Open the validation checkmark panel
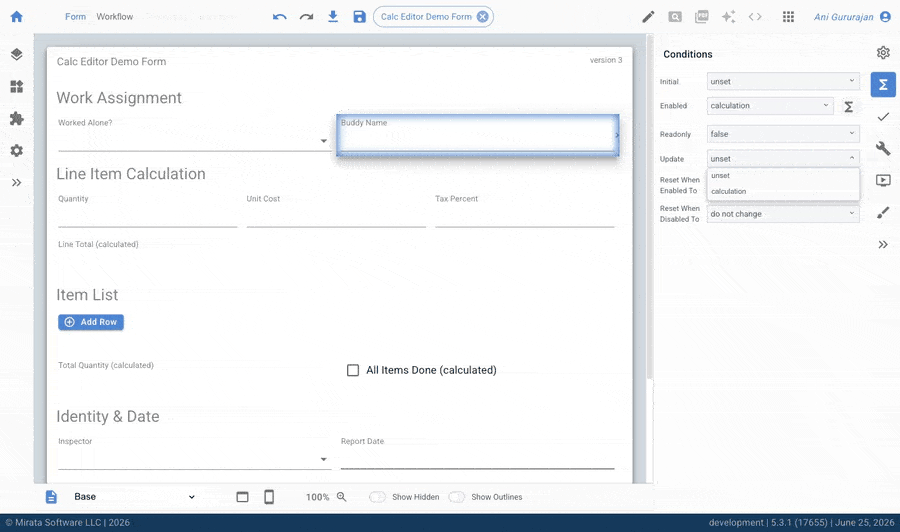 click(883, 117)
